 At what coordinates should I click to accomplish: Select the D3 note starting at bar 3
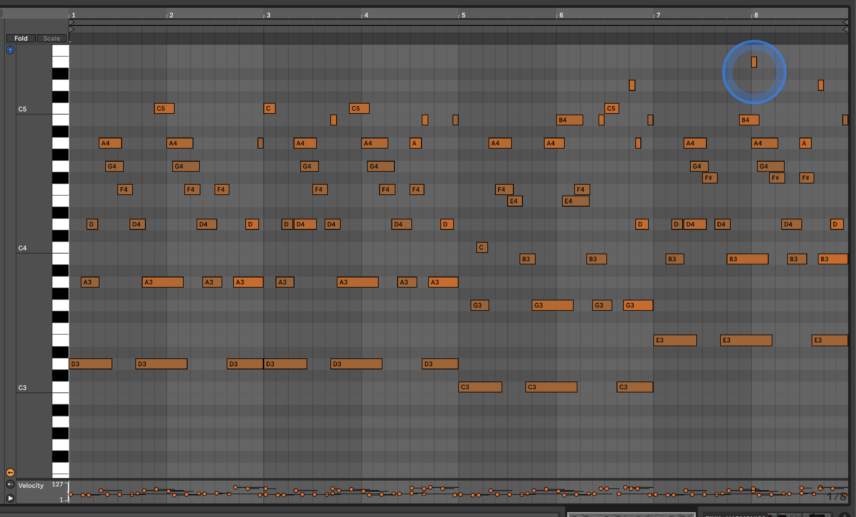pos(286,364)
